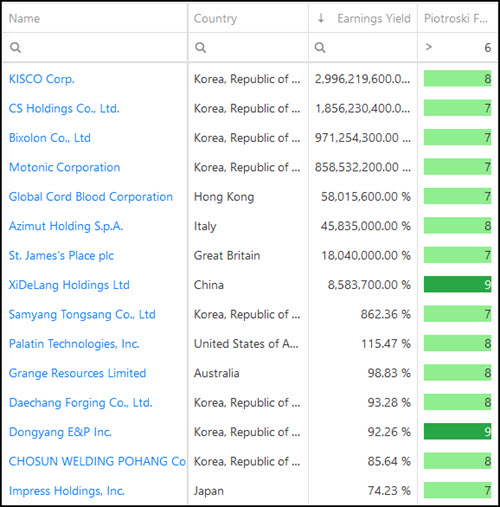Click the Piotroski F-Score column header

pyautogui.click(x=456, y=18)
